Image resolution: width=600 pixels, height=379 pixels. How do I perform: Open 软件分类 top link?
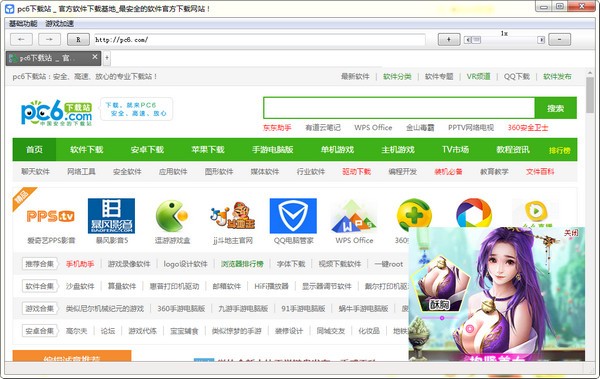pyautogui.click(x=397, y=77)
